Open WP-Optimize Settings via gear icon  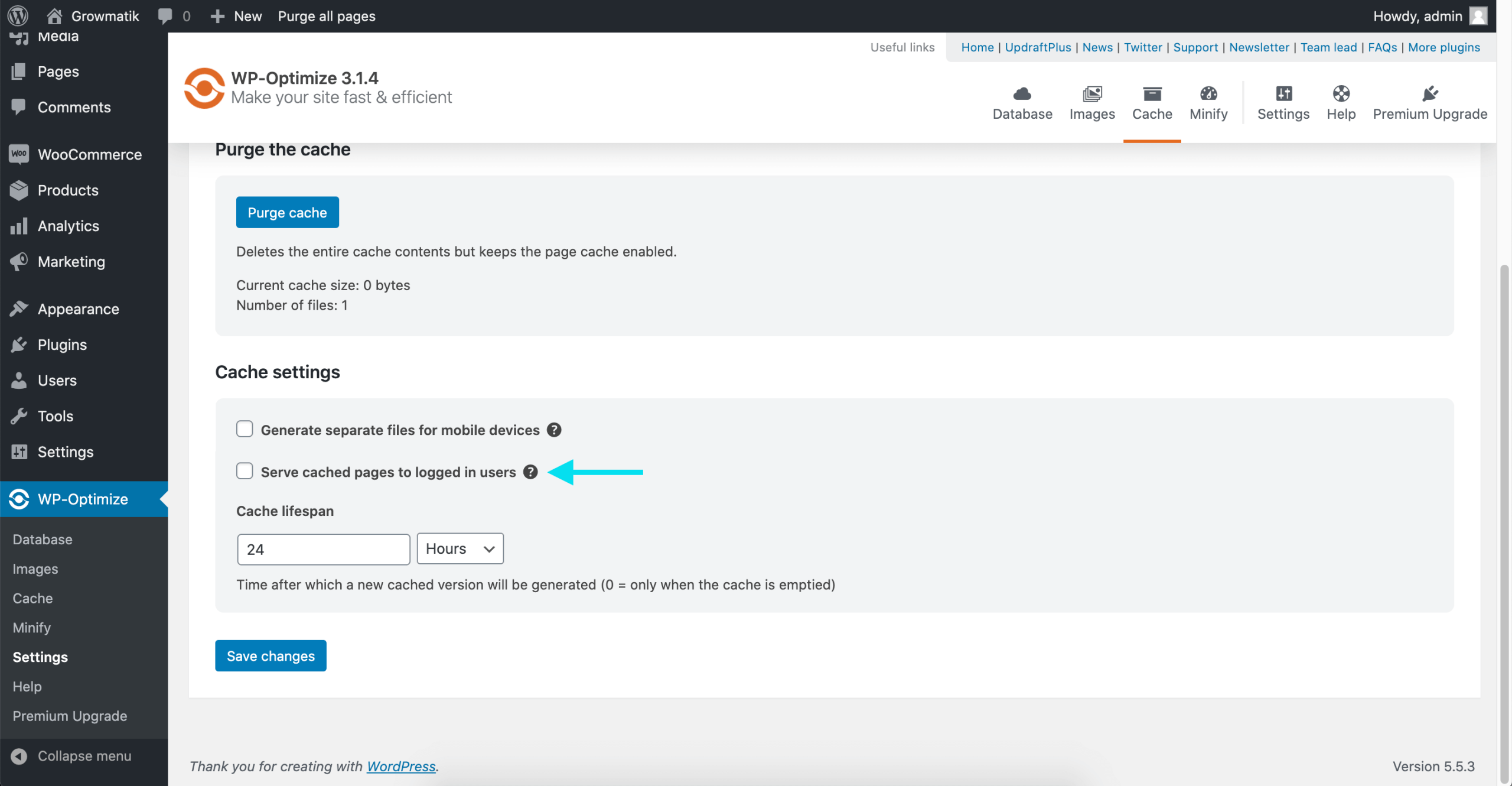(1283, 103)
